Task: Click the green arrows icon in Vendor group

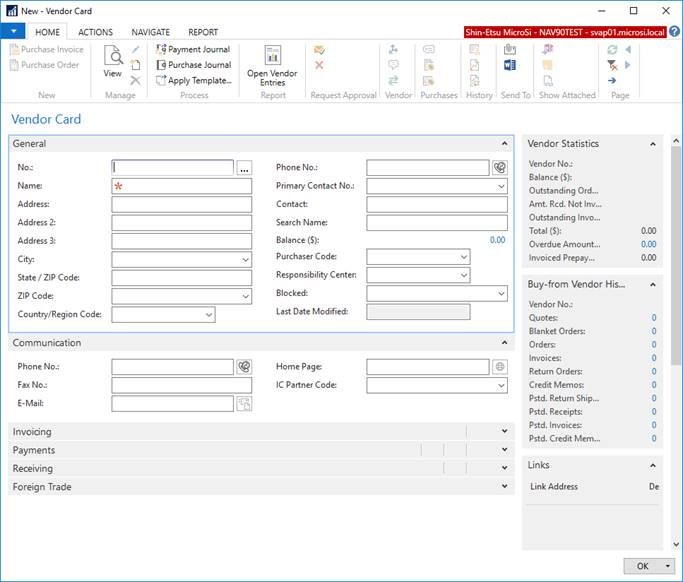Action: click(x=393, y=80)
